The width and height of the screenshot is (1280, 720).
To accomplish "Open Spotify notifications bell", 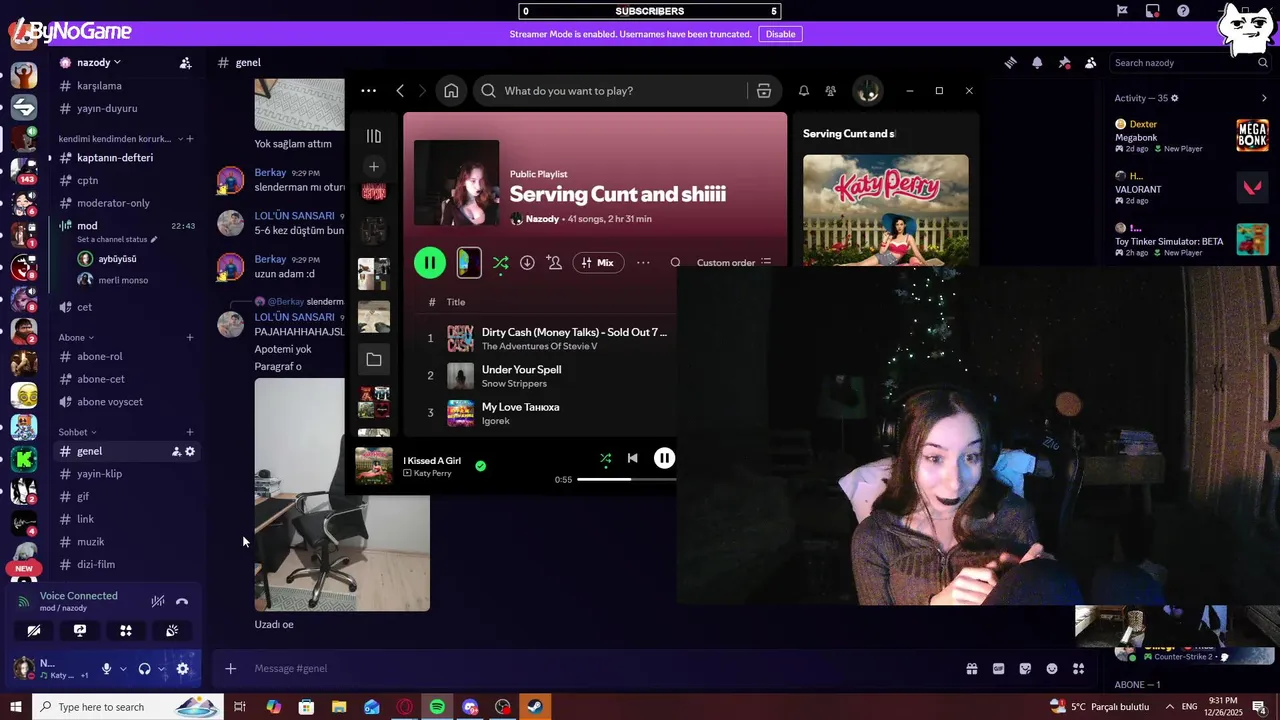I will tap(804, 91).
